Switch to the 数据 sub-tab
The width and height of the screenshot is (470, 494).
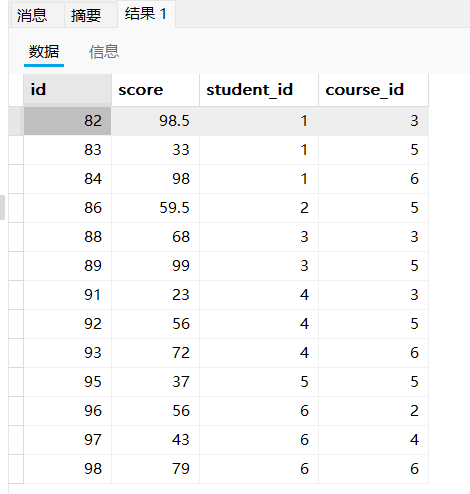(44, 52)
